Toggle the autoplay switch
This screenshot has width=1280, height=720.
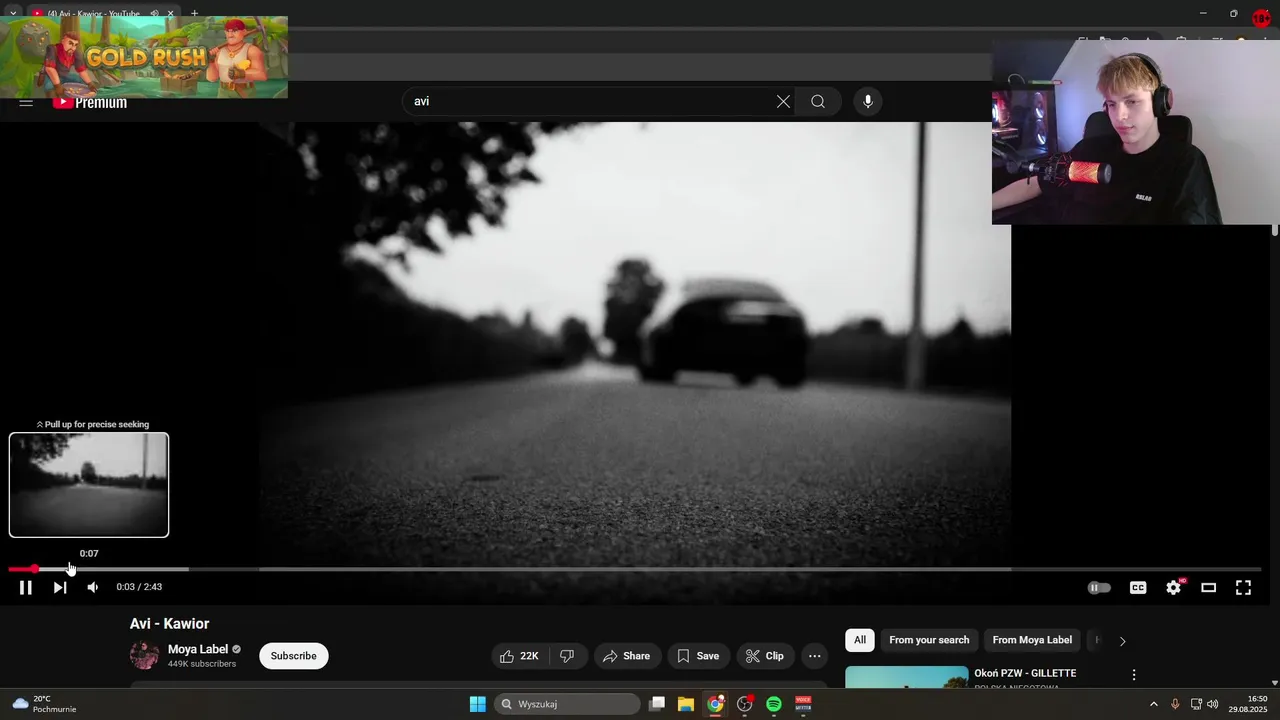click(x=1099, y=588)
